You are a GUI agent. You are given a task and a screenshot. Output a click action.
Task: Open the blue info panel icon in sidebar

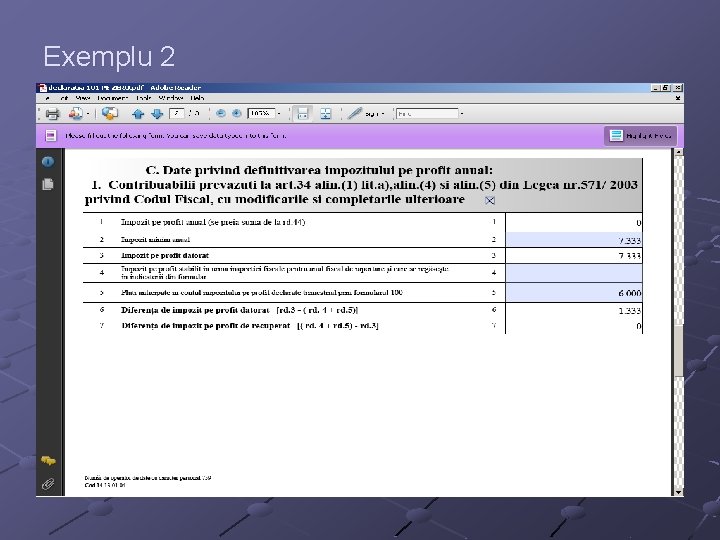click(x=48, y=162)
